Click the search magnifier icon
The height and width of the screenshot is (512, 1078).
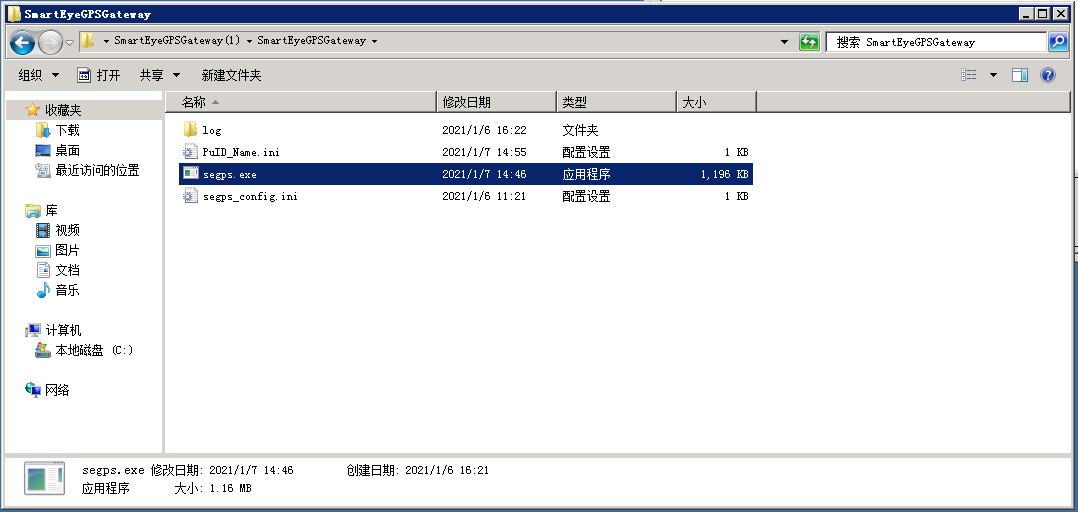point(1057,42)
